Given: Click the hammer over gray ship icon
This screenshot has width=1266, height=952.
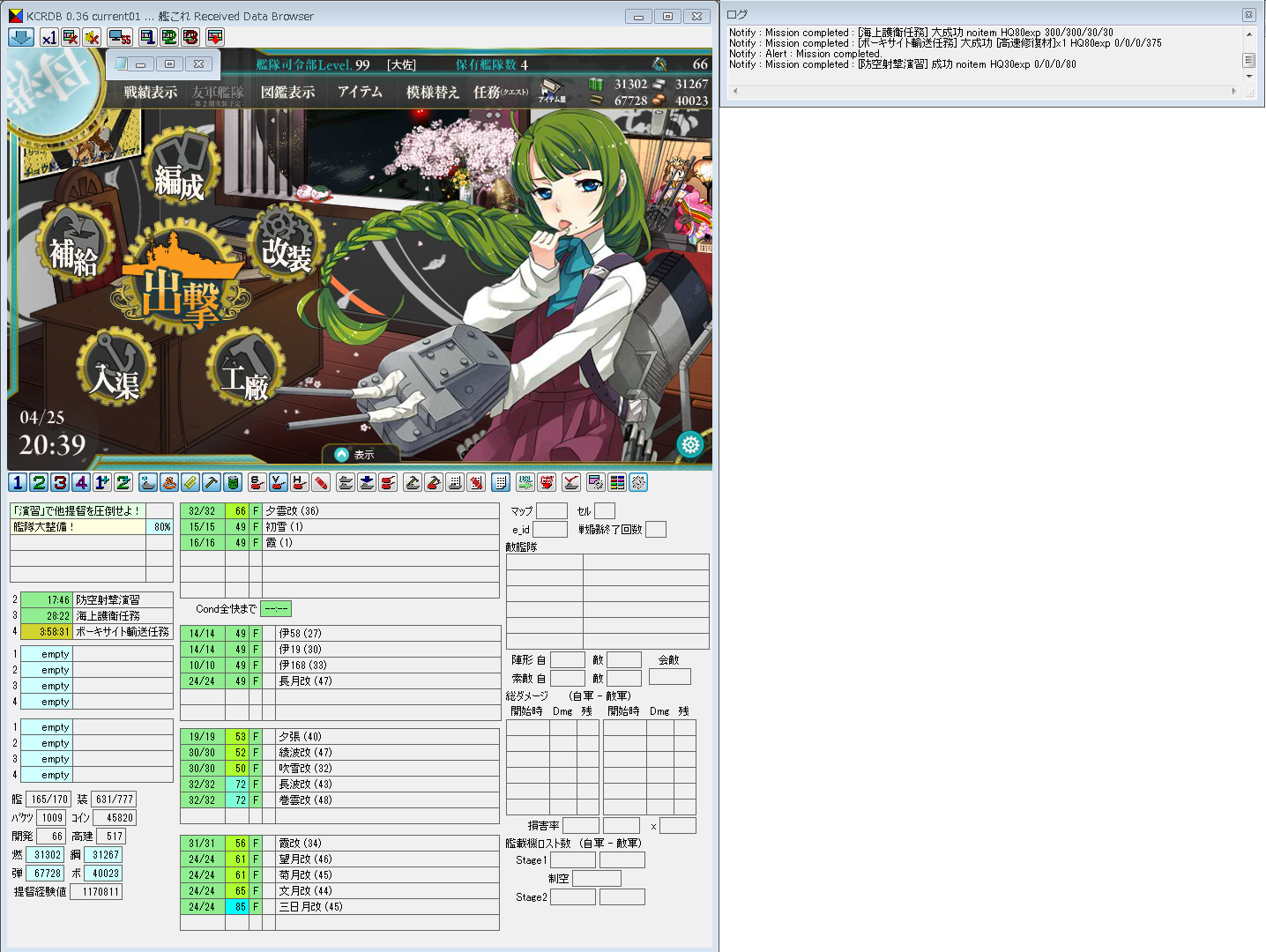Looking at the screenshot, I should click(413, 482).
